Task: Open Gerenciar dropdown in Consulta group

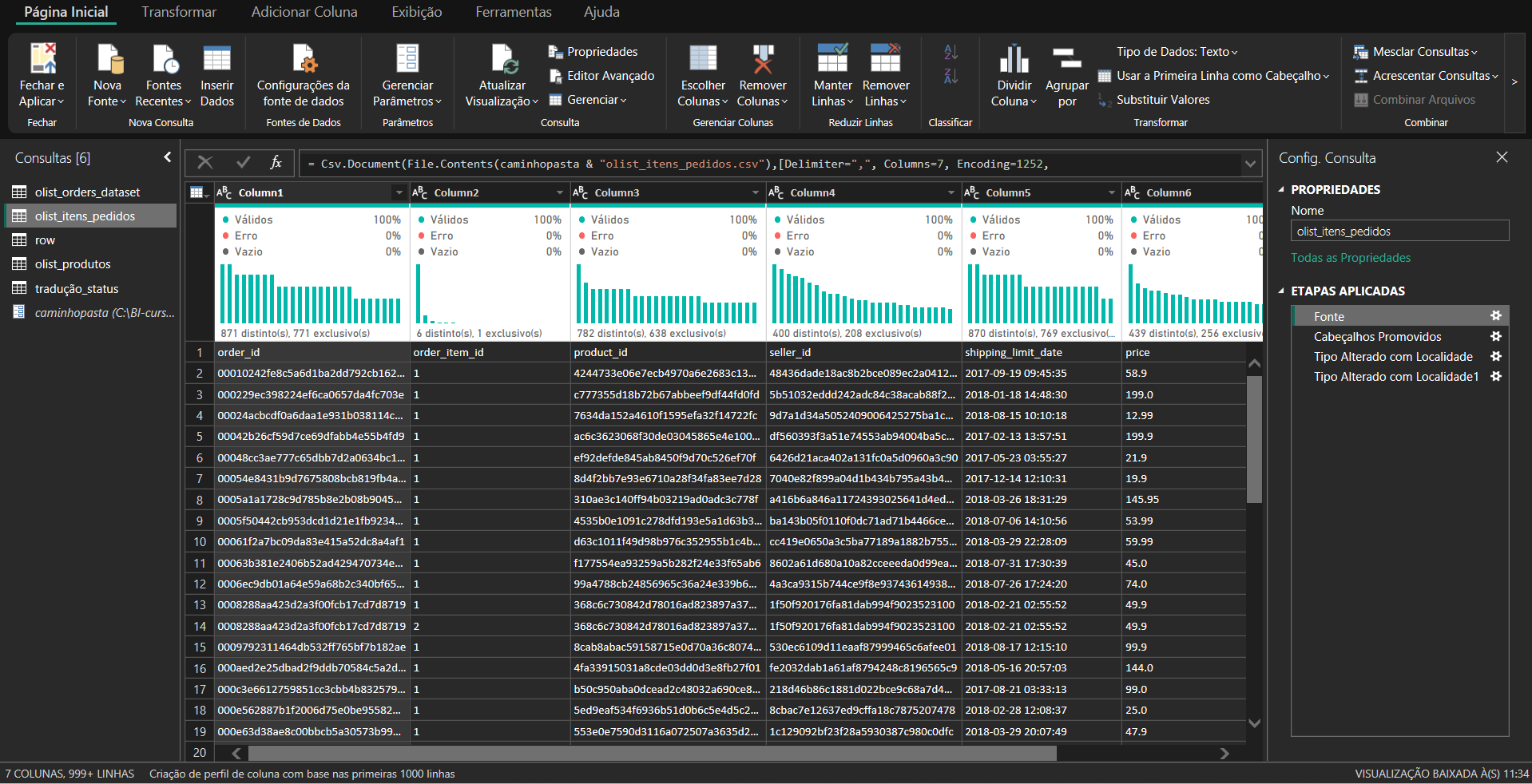Action: point(587,100)
